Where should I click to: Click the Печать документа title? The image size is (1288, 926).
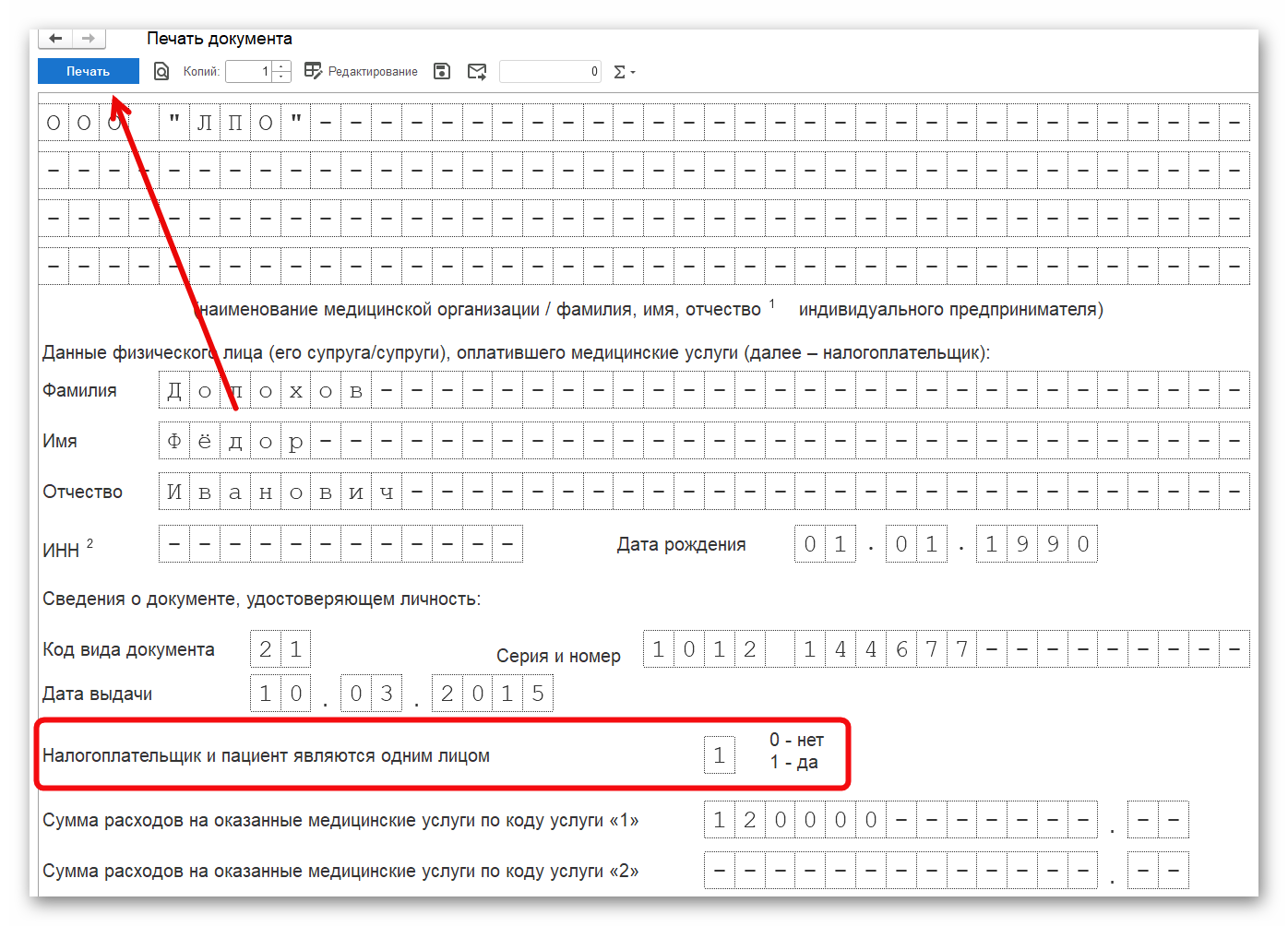220,39
